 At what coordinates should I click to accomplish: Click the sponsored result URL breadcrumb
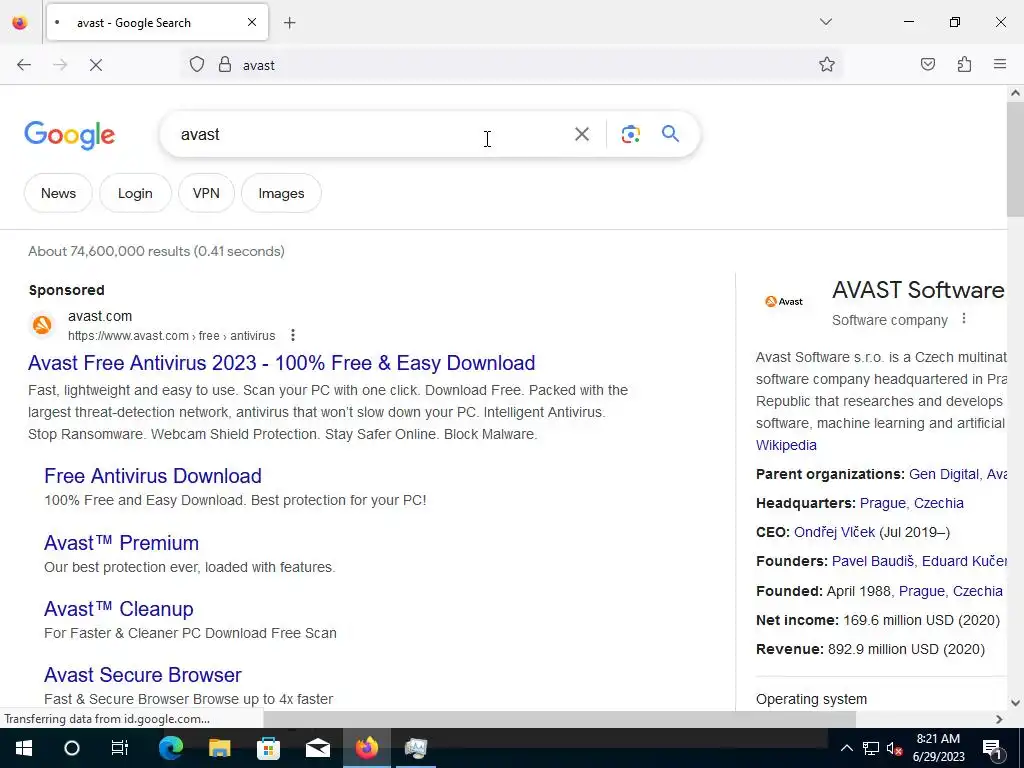(172, 336)
